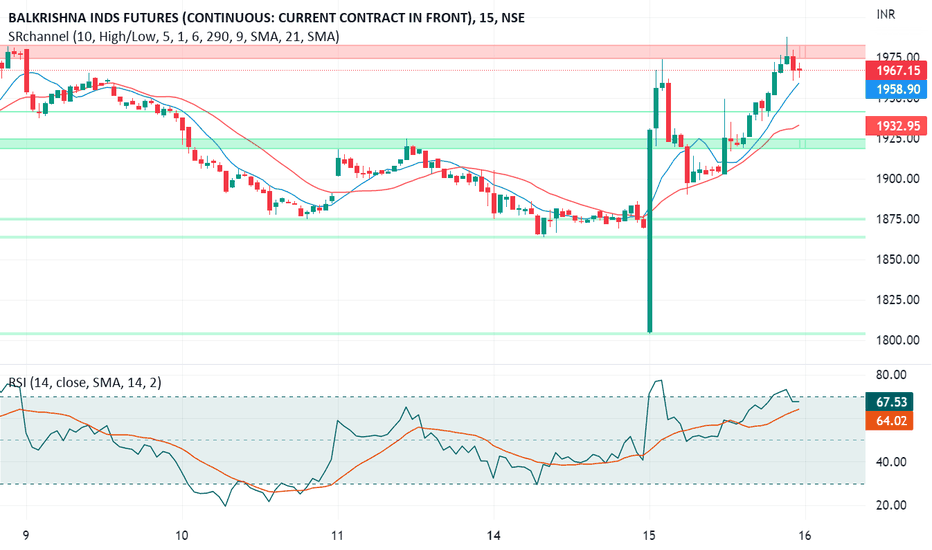Screen dimensions: 932x550
Task: Click date label 16 on time axis
Action: [805, 536]
